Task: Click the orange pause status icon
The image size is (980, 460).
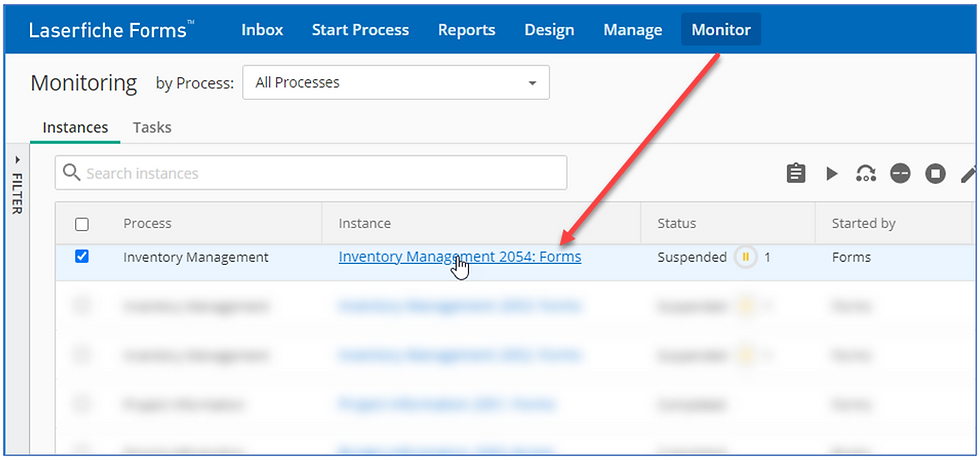Action: (x=746, y=257)
